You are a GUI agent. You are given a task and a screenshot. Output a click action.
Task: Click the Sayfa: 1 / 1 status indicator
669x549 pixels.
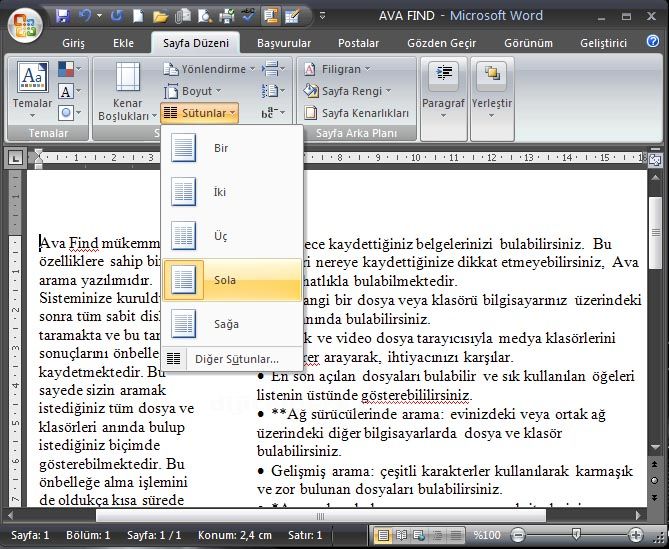coord(154,535)
